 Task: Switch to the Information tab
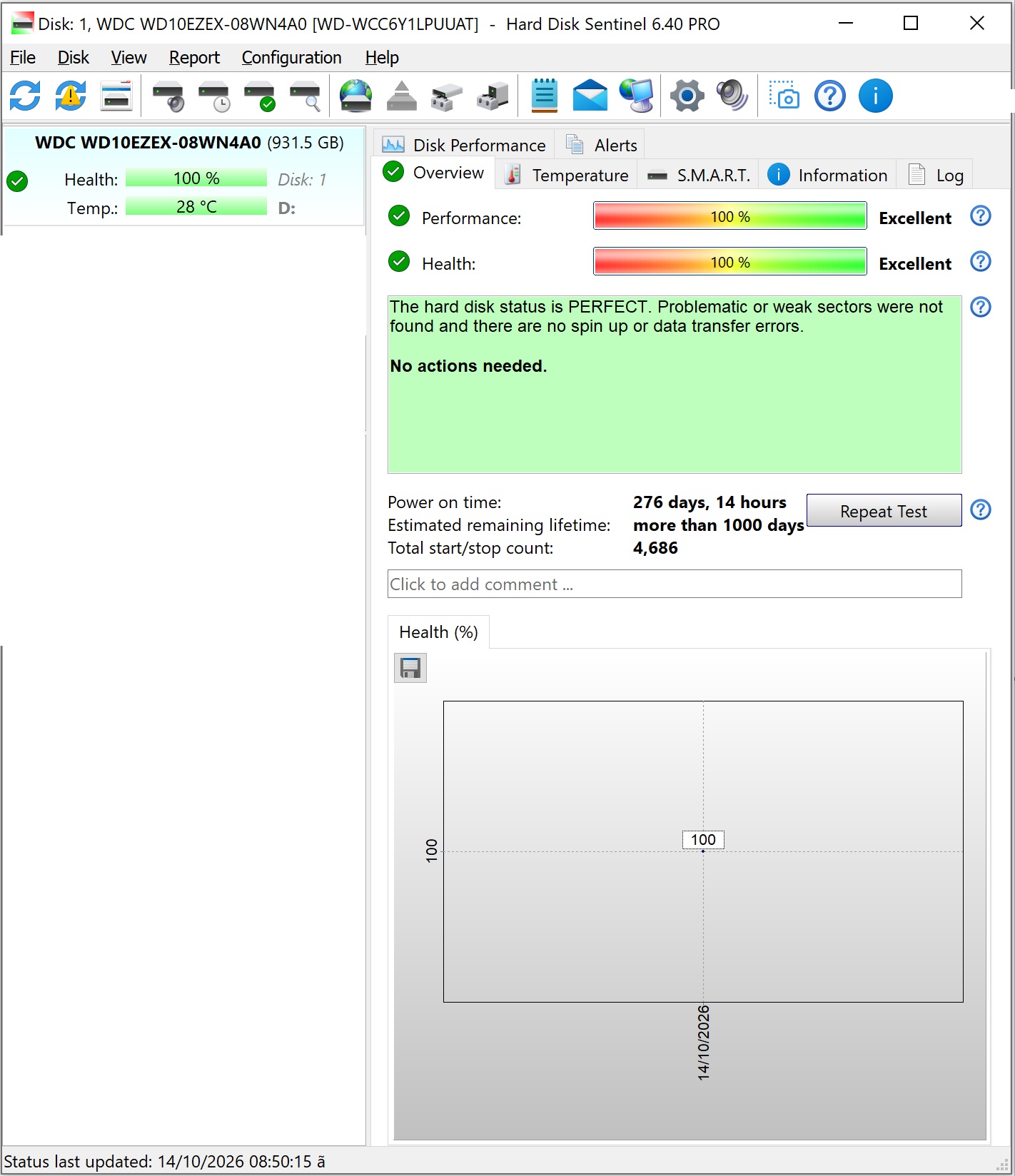(x=827, y=175)
